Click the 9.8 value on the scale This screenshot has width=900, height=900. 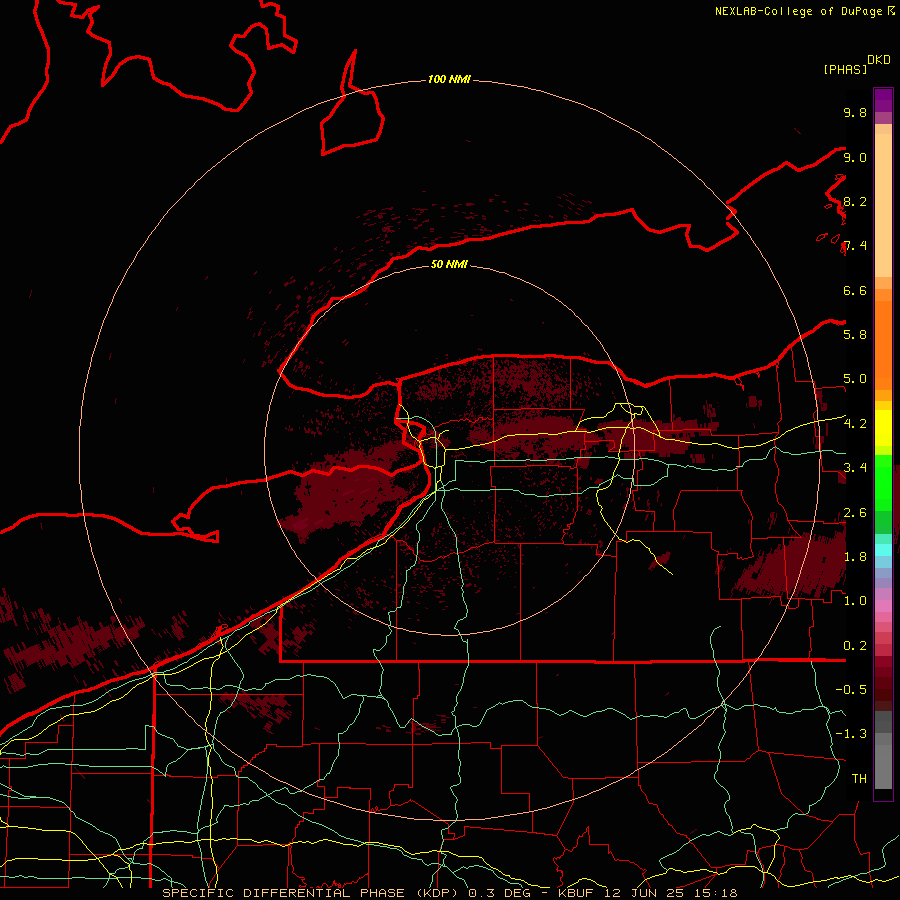tap(855, 112)
